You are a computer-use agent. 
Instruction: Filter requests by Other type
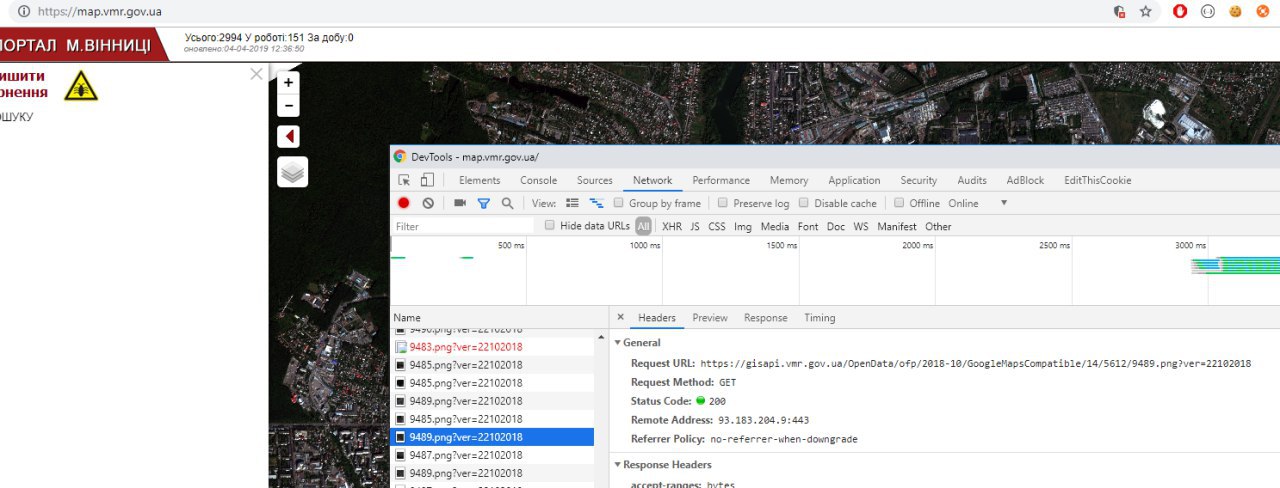(x=938, y=227)
